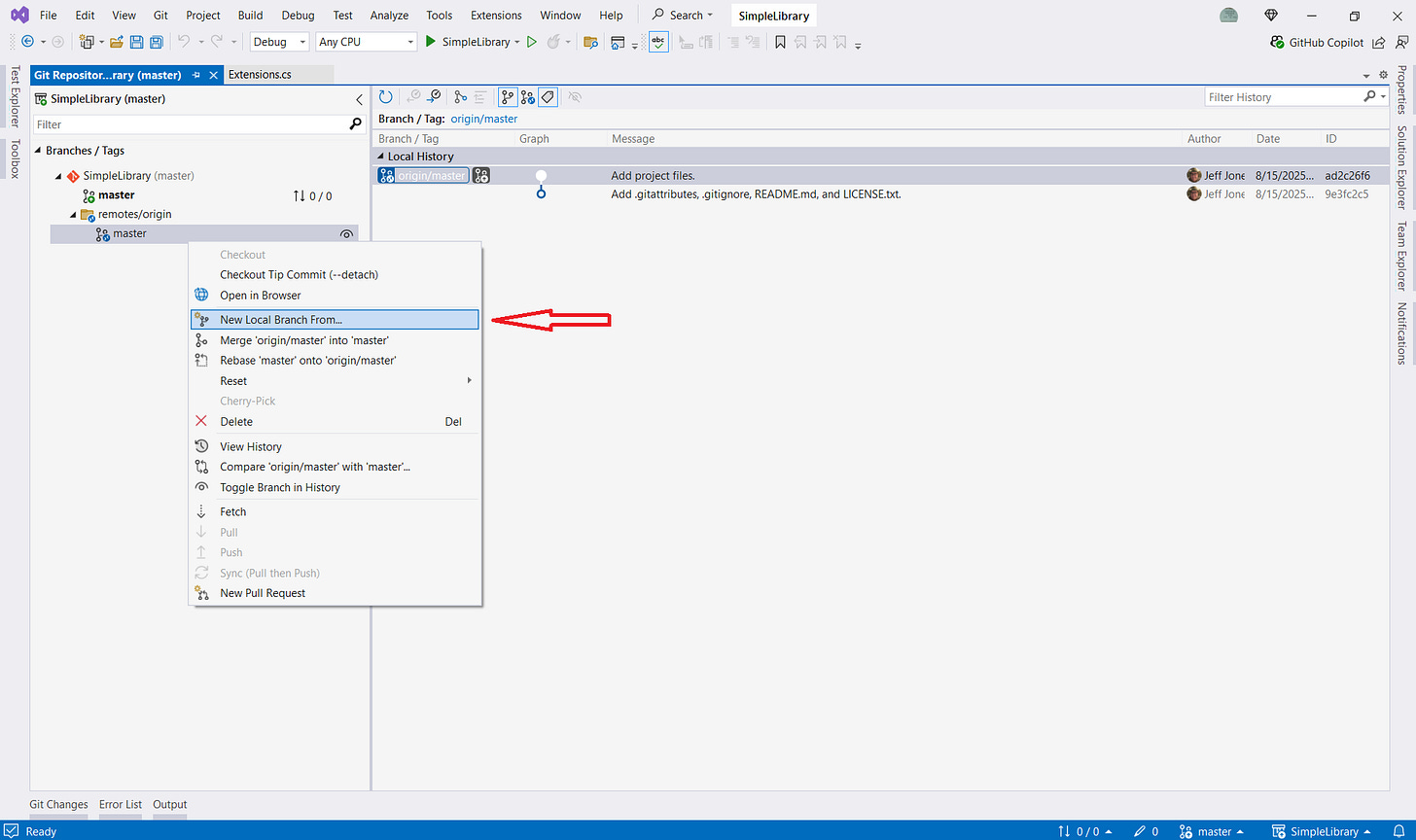
Task: Click the gear icon above Properties tab
Action: point(1383,75)
